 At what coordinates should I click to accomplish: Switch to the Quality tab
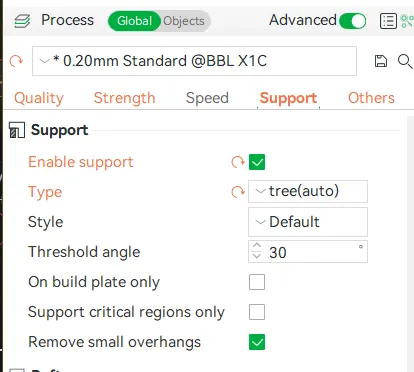coord(39,98)
